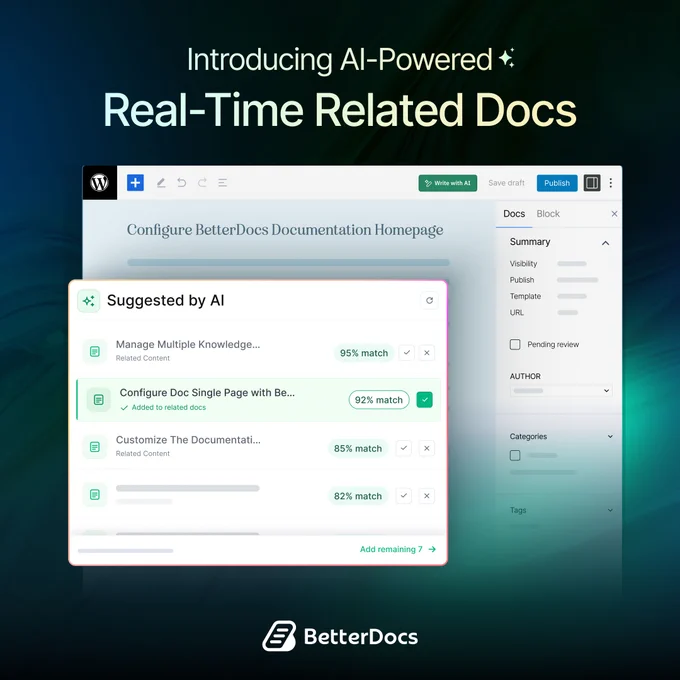680x680 pixels.
Task: Dismiss Customize The Documentation suggestion
Action: click(x=427, y=448)
